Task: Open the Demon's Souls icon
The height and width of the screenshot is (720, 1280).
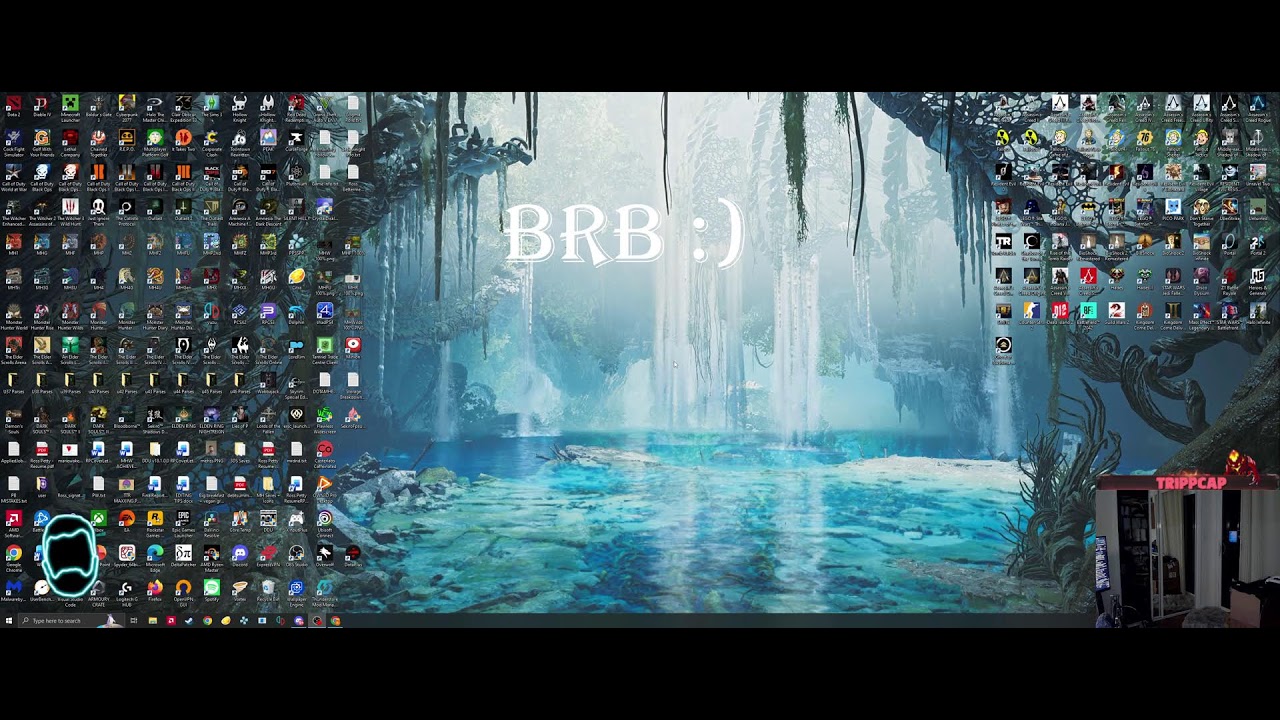Action: coord(13,418)
